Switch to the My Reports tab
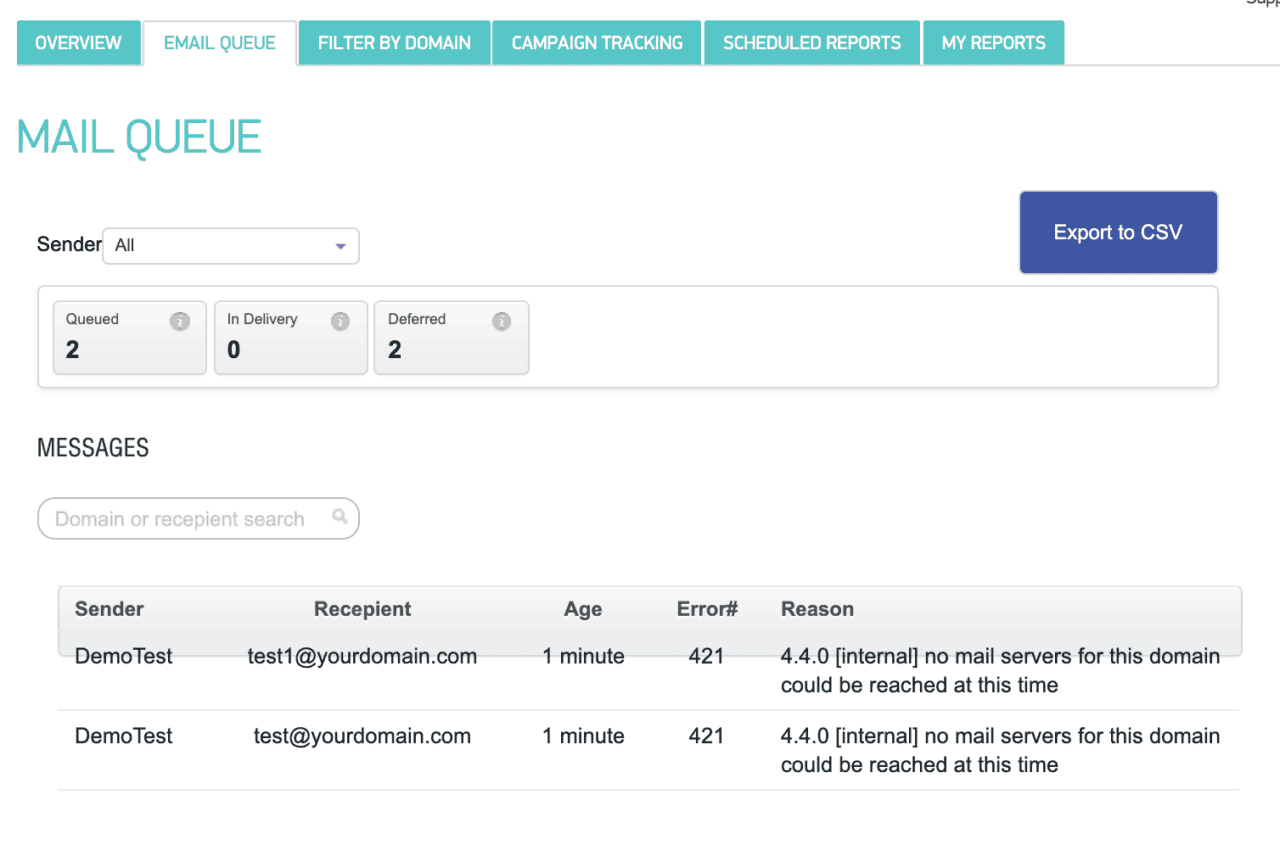The image size is (1280, 862). point(994,43)
